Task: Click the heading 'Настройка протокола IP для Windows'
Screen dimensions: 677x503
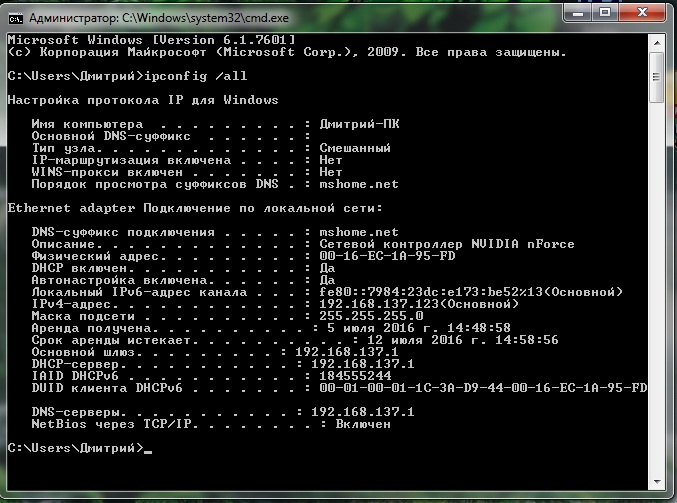Action: 143,100
